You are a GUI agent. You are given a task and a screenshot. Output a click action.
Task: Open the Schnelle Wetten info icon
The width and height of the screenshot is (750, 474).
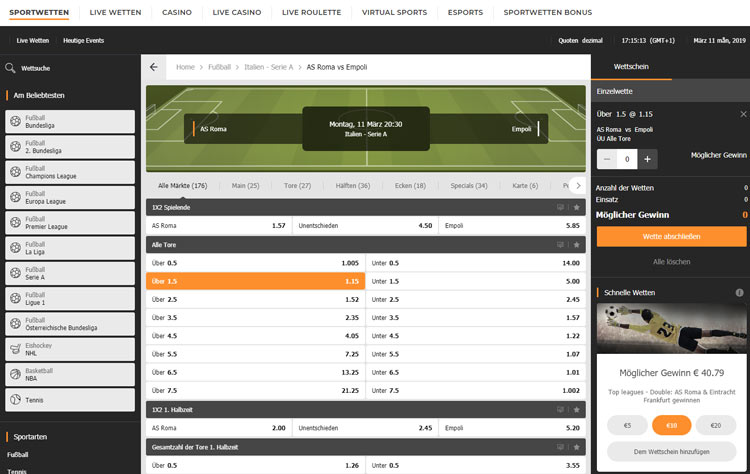(739, 292)
